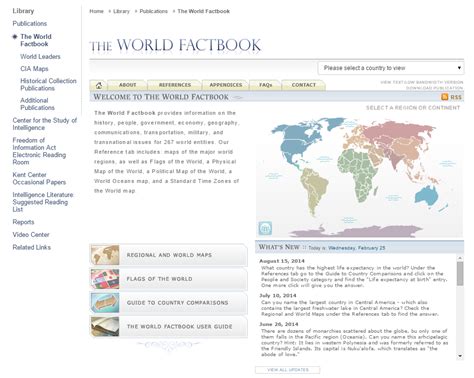Open the Contact tab
Screen dimensions: 474x378
tap(304, 85)
